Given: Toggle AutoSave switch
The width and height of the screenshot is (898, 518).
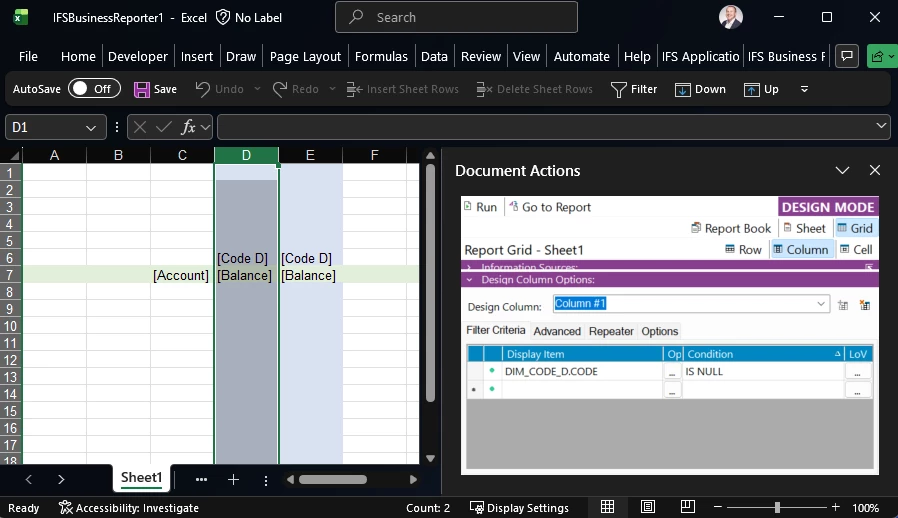Looking at the screenshot, I should [94, 89].
